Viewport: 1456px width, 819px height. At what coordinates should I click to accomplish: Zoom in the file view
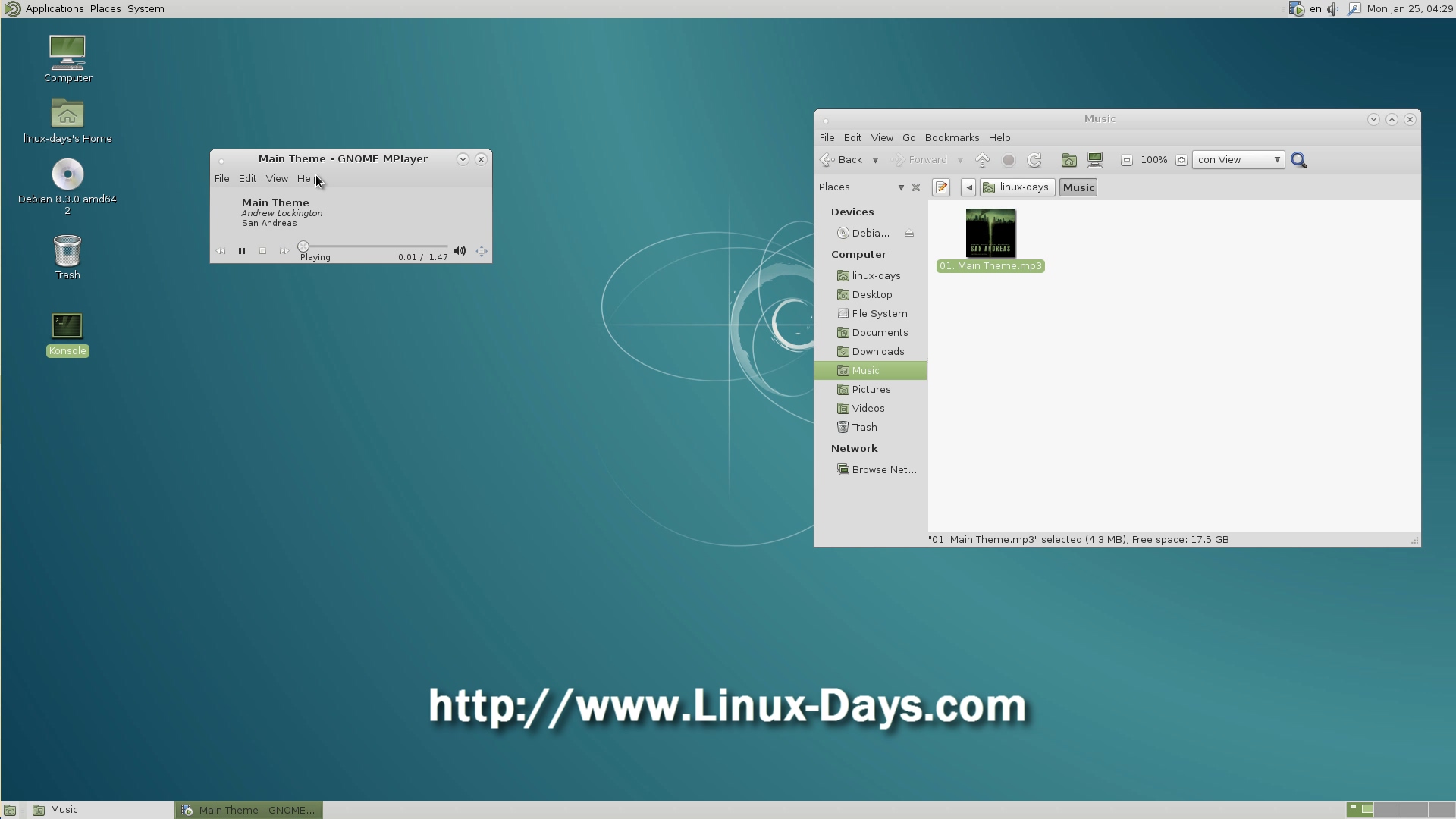1181,160
